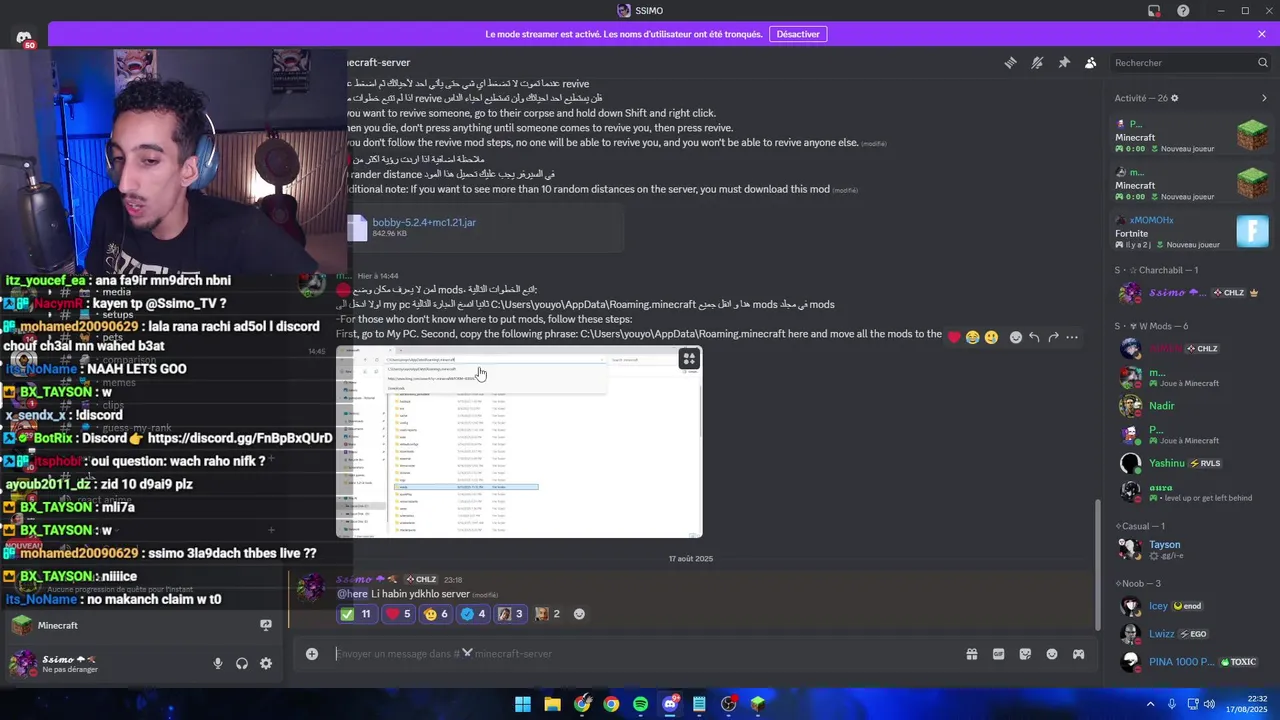1280x720 pixels.
Task: Toggle microphone mute in user panel
Action: pyautogui.click(x=218, y=663)
